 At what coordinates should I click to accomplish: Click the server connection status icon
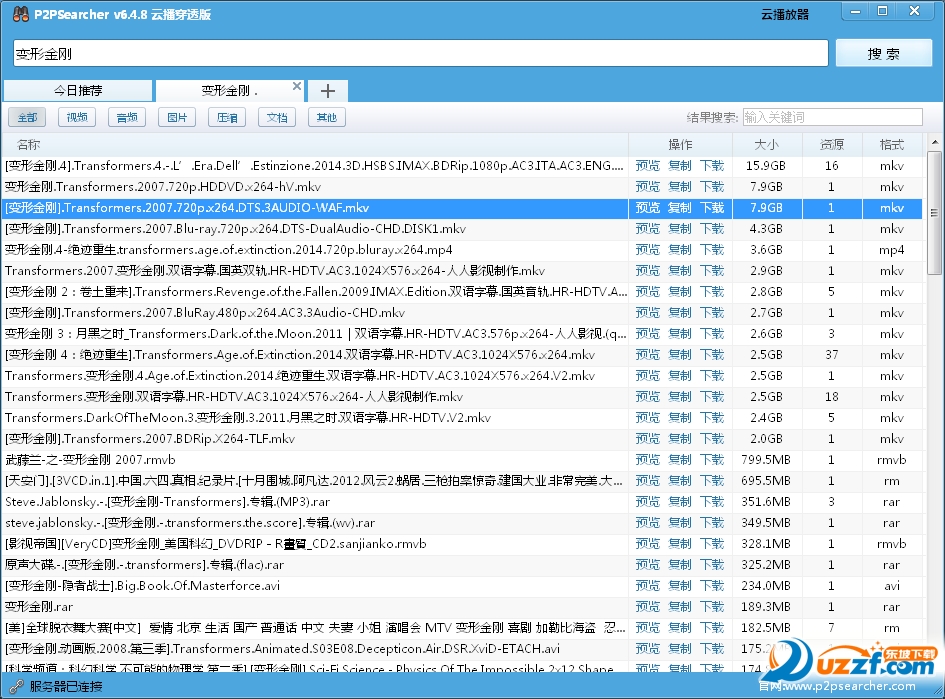click(15, 686)
